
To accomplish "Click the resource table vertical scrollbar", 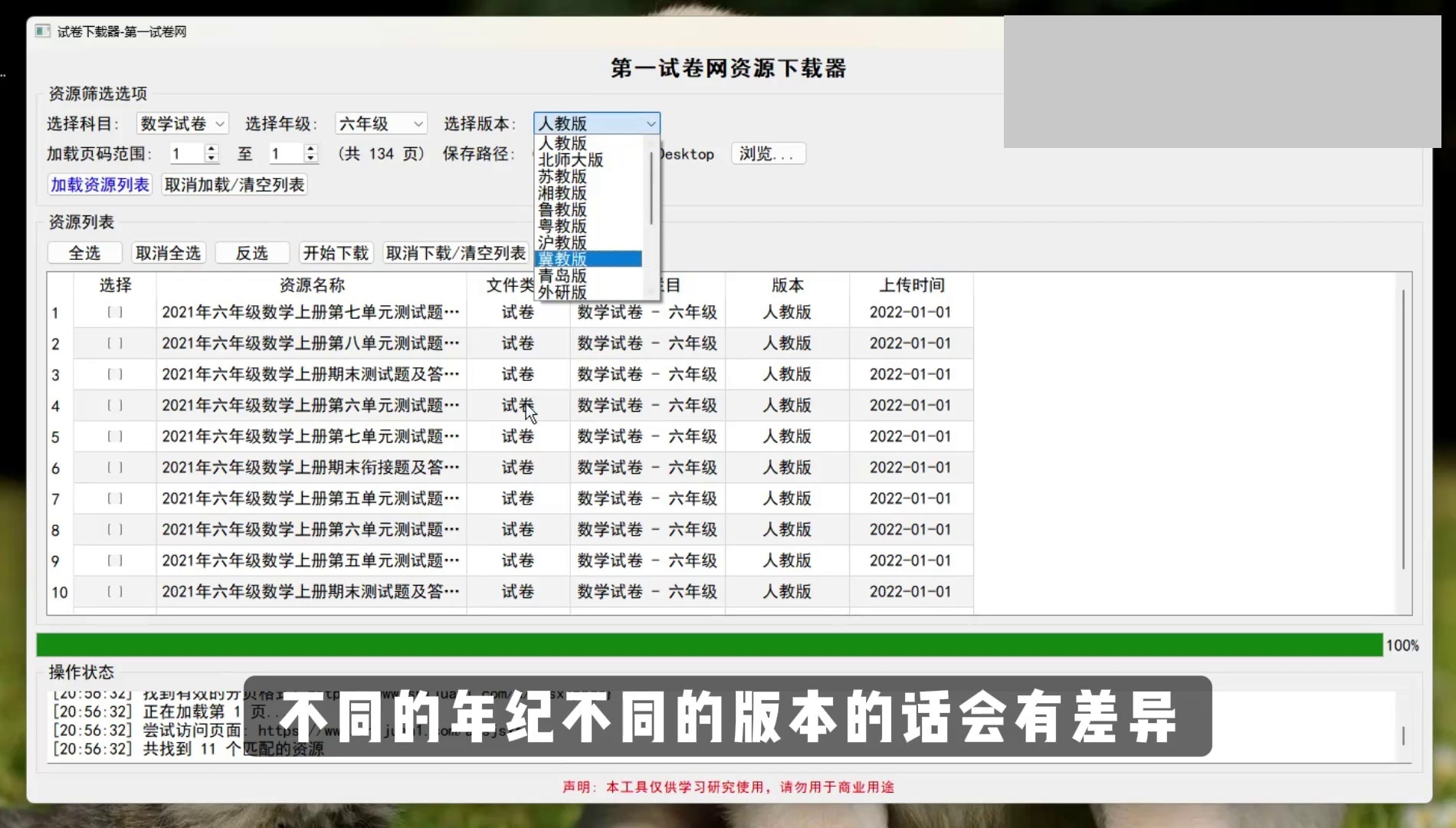I will [1403, 429].
